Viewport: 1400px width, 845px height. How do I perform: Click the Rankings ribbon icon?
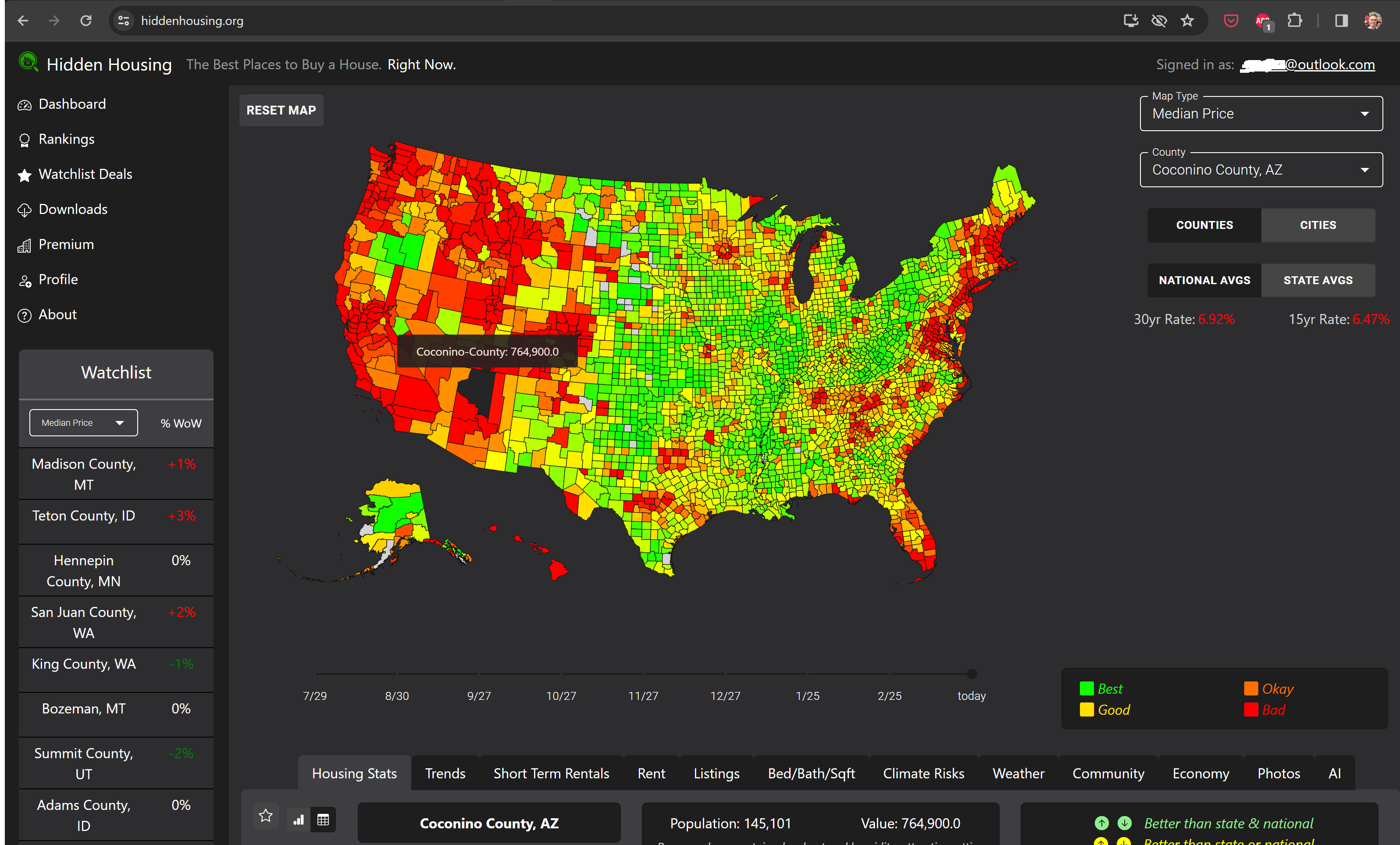(x=25, y=140)
